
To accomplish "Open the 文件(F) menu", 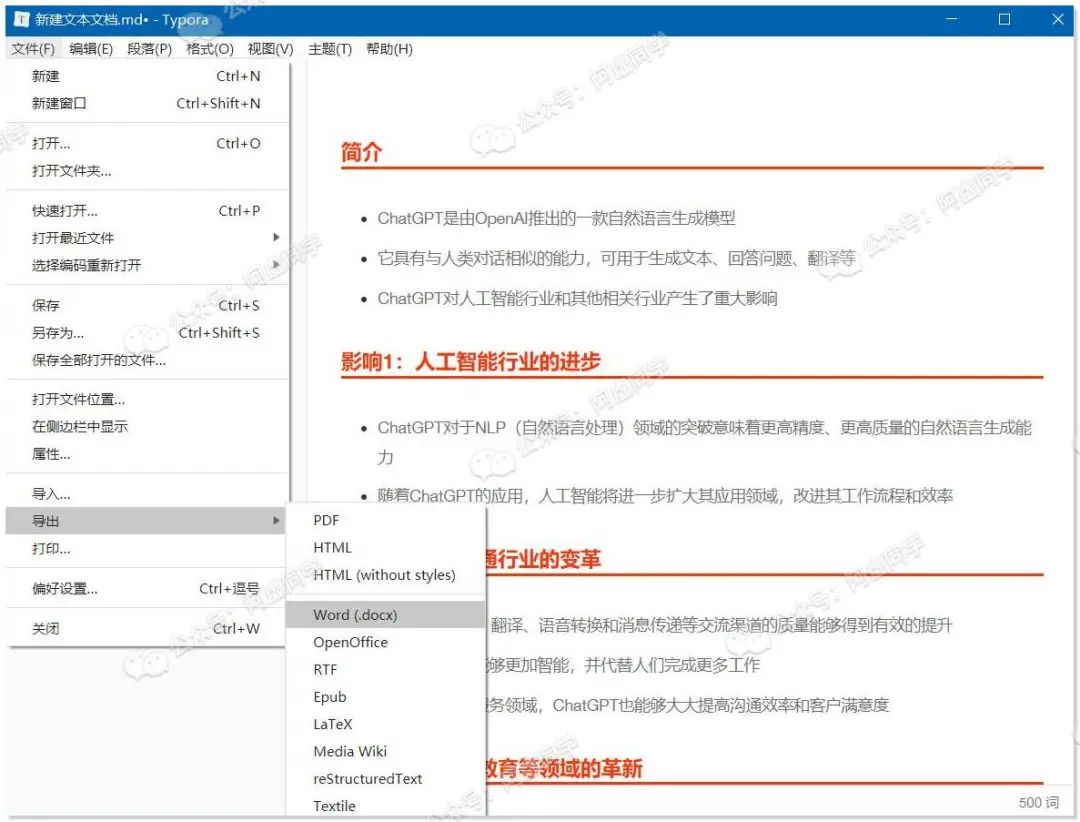I will [33, 49].
